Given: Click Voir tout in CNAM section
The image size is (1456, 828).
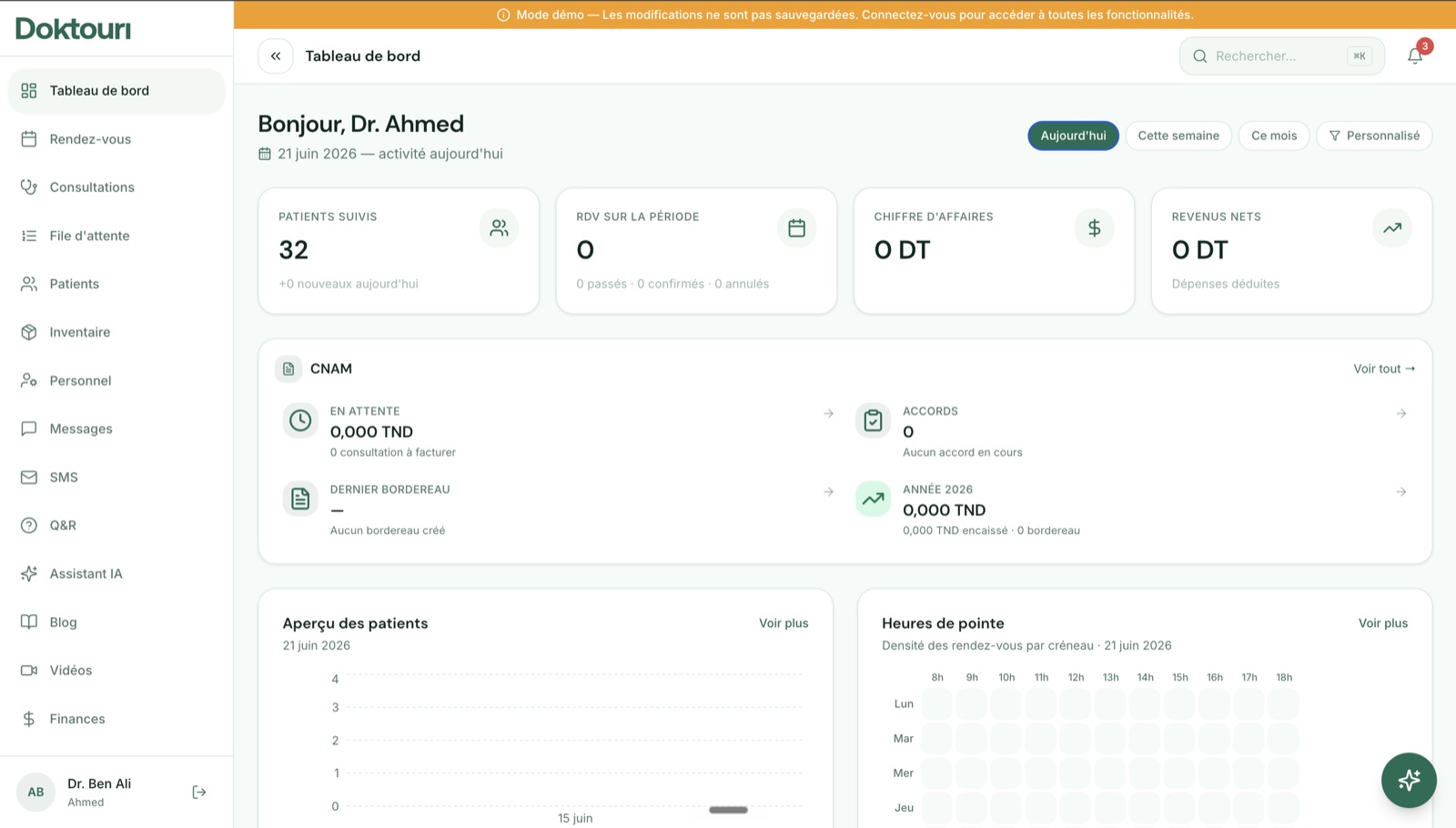Looking at the screenshot, I should (1384, 369).
